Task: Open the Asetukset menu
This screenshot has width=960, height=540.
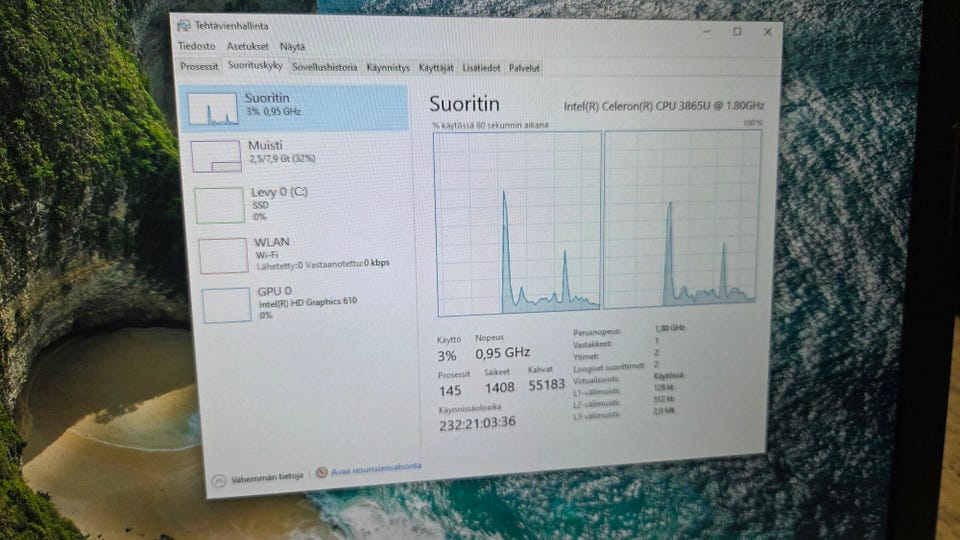Action: 247,46
